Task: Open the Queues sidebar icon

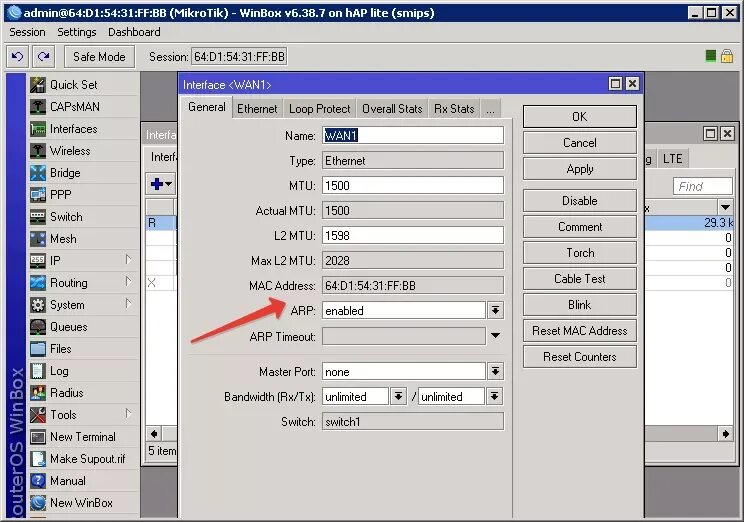Action: pos(38,326)
